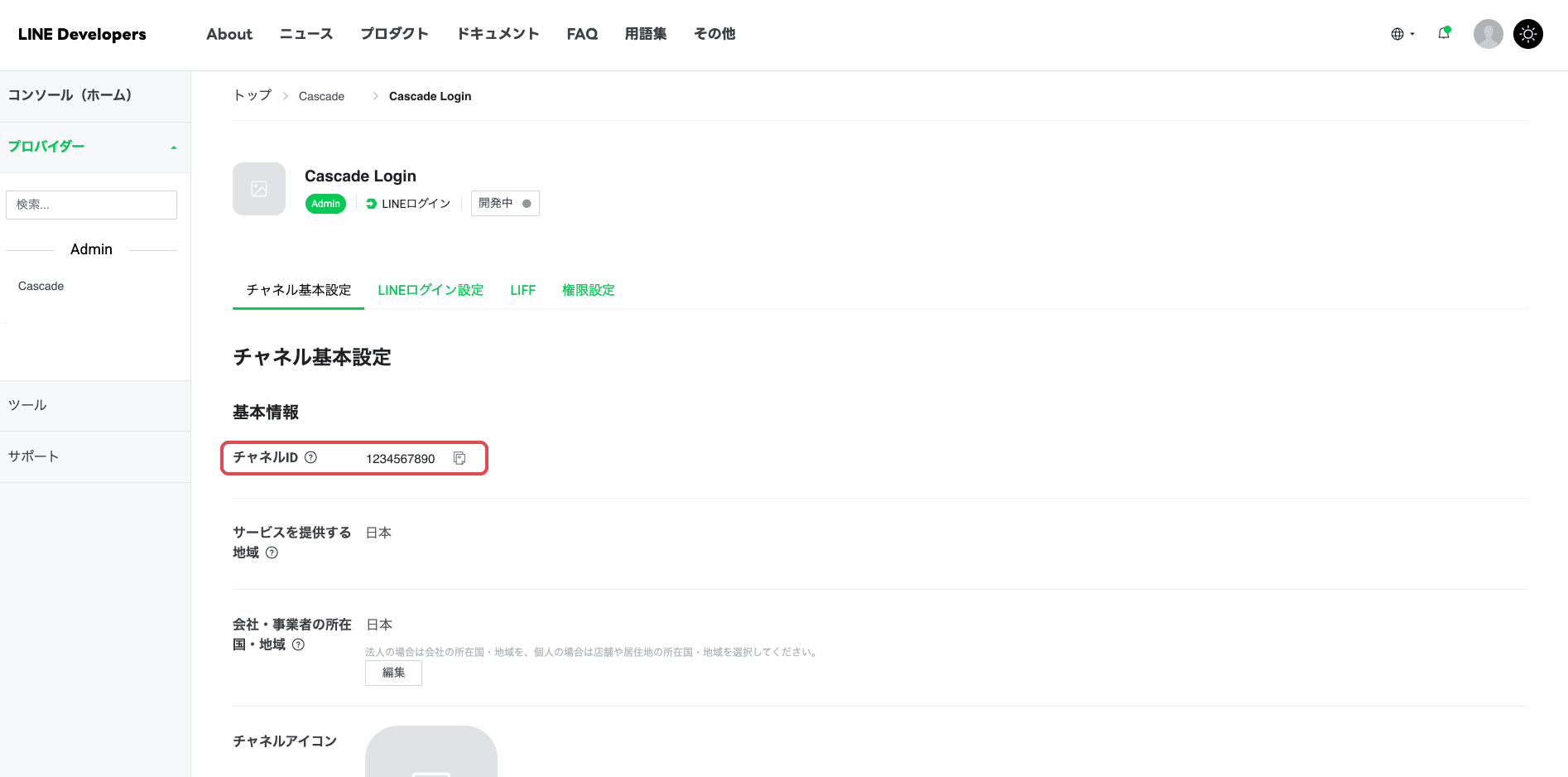1568x777 pixels.
Task: Click the LINE Developers logo
Action: 82,34
